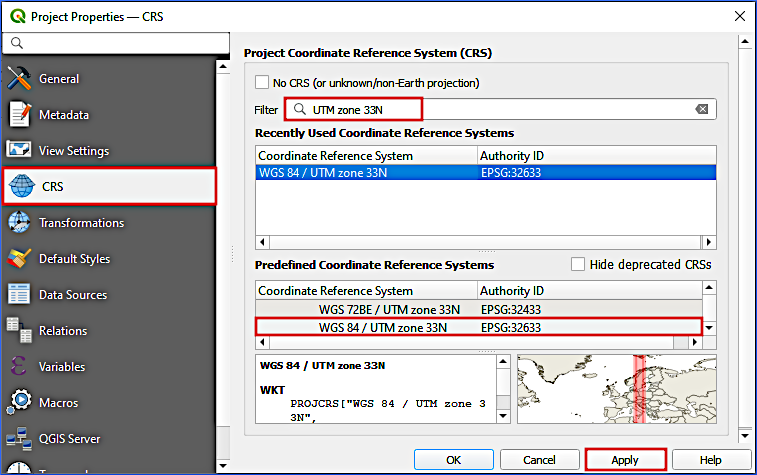Click the QGIS logo in the title bar

tap(18, 16)
